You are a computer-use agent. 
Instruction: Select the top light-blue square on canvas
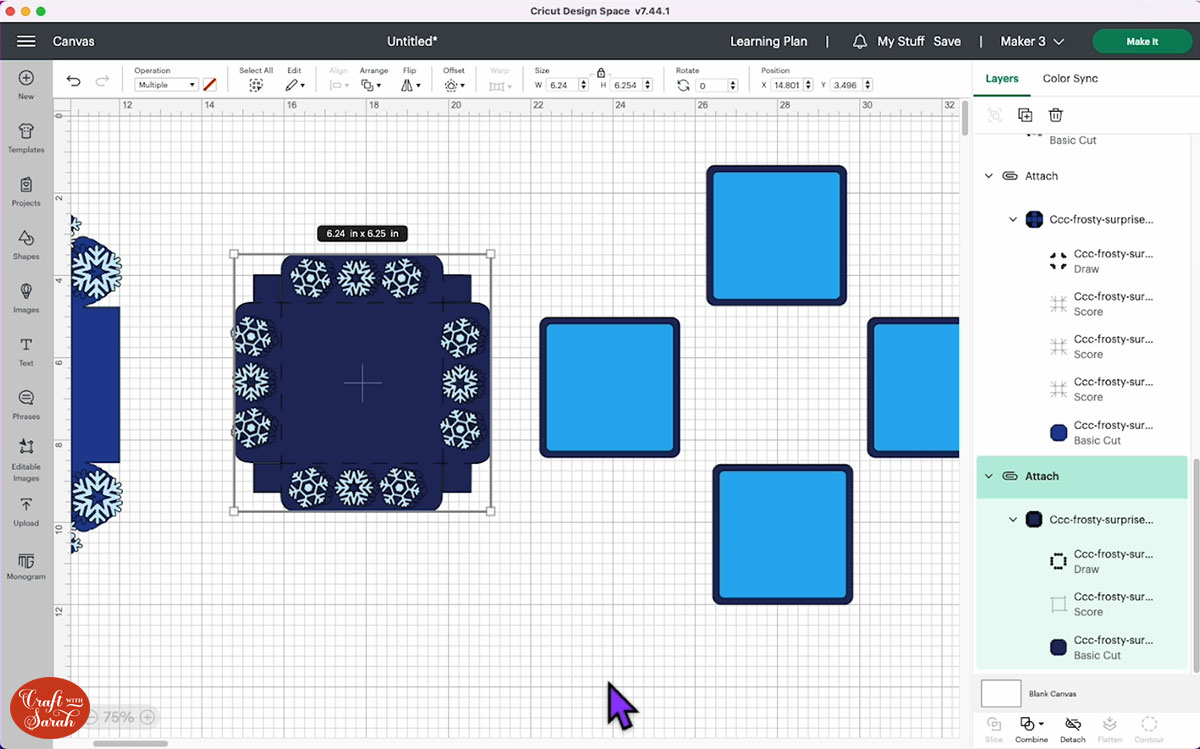point(777,235)
